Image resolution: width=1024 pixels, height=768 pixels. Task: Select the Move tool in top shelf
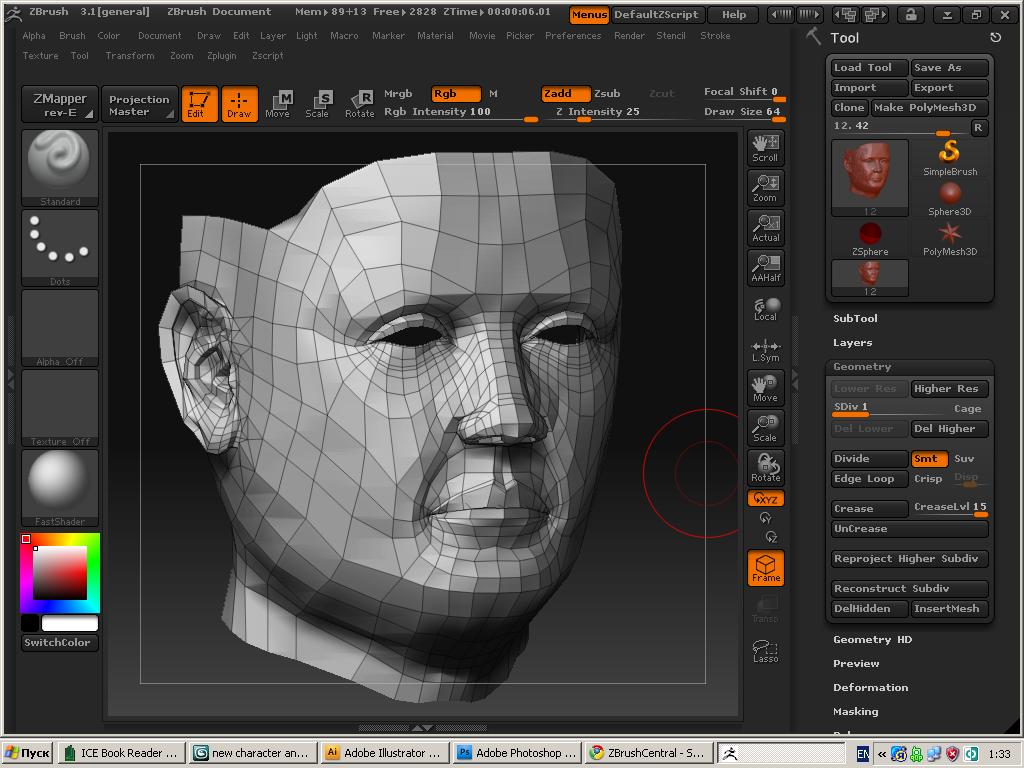click(x=278, y=104)
